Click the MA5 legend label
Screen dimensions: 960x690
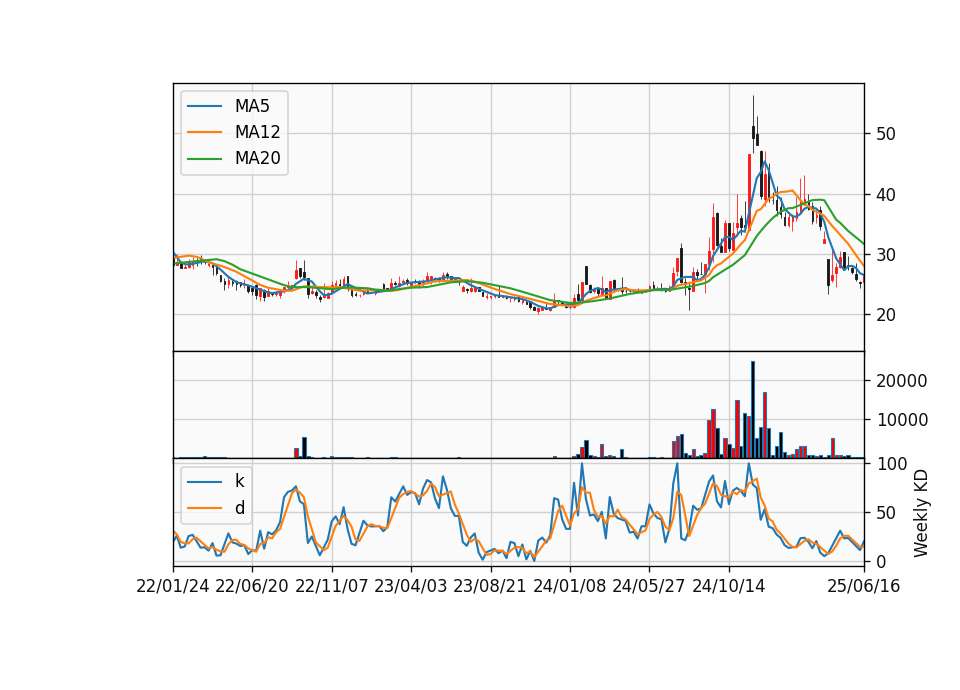pos(252,106)
